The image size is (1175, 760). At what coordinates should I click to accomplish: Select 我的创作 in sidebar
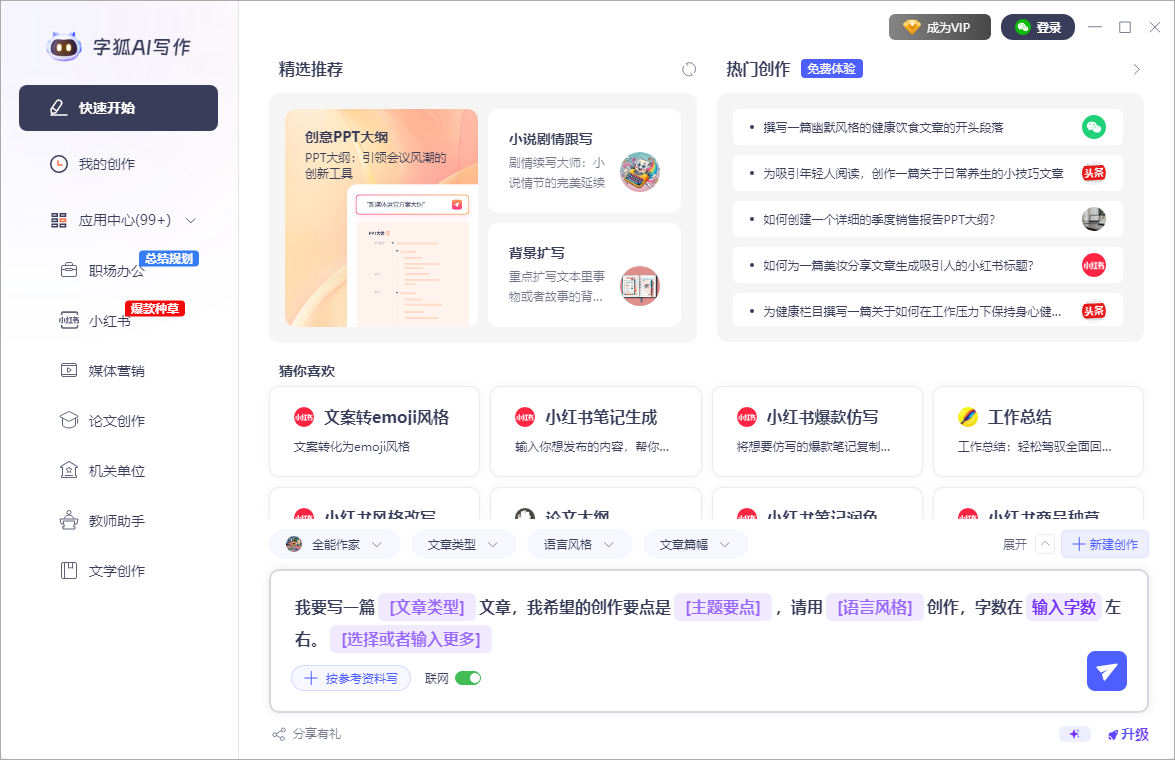106,164
